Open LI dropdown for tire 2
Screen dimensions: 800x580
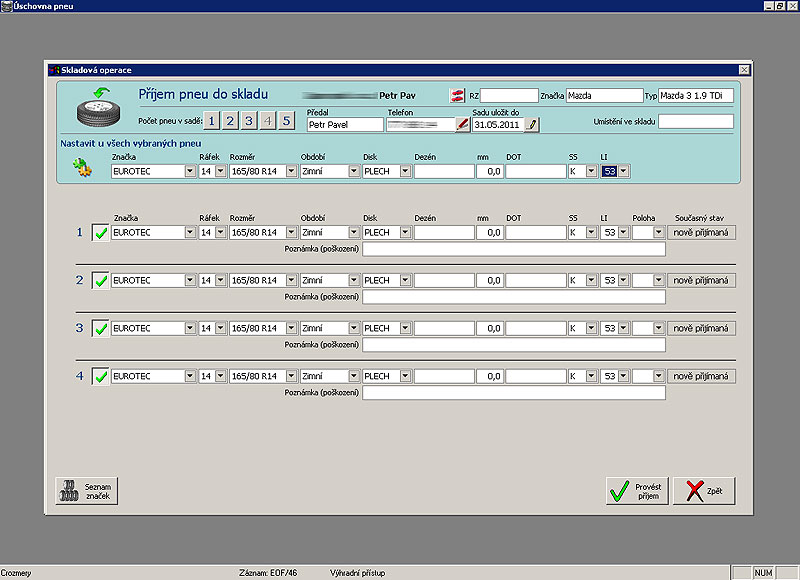click(623, 281)
